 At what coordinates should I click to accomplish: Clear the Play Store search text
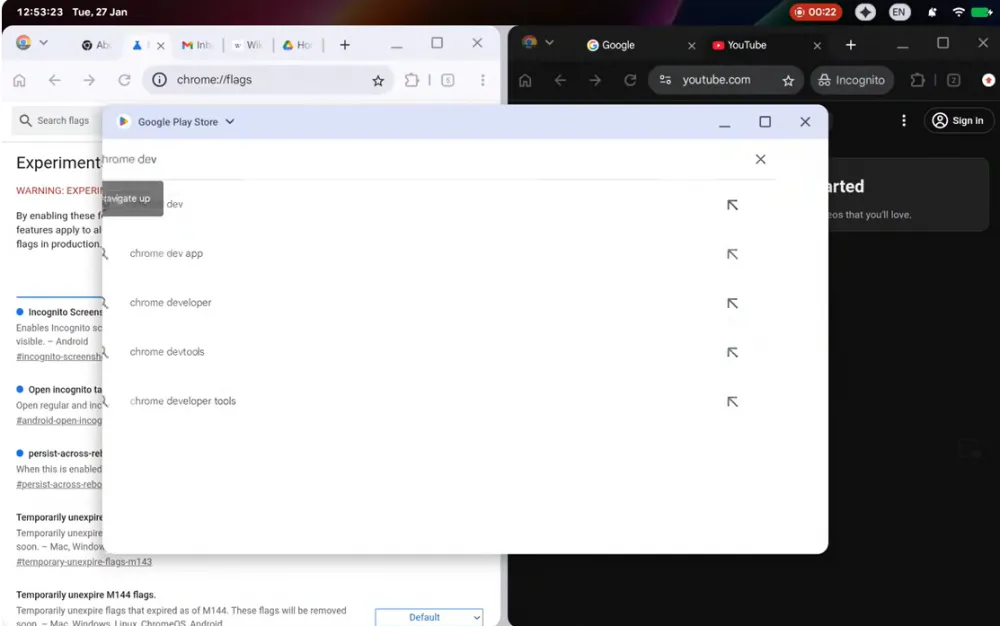click(760, 159)
